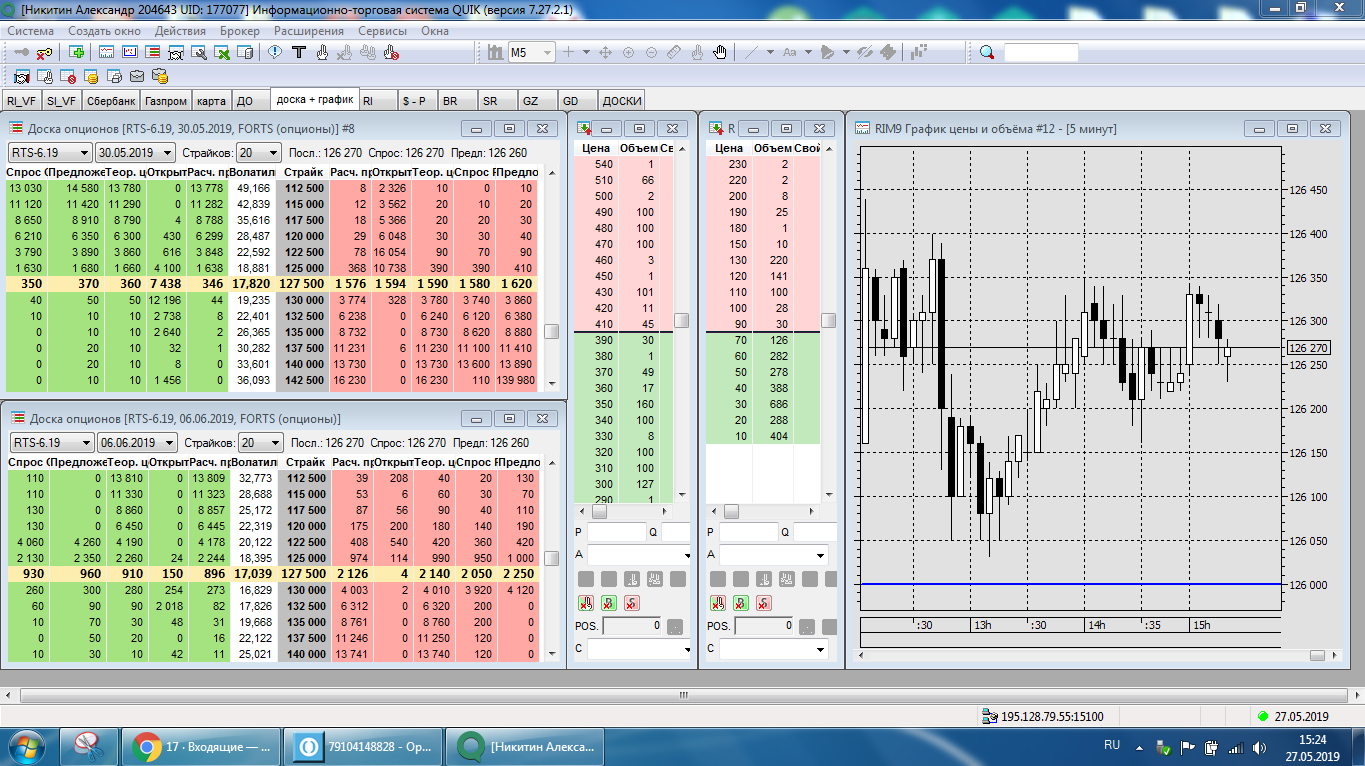Click the bar chart icon left of M5
The image size is (1365, 766).
pos(495,52)
